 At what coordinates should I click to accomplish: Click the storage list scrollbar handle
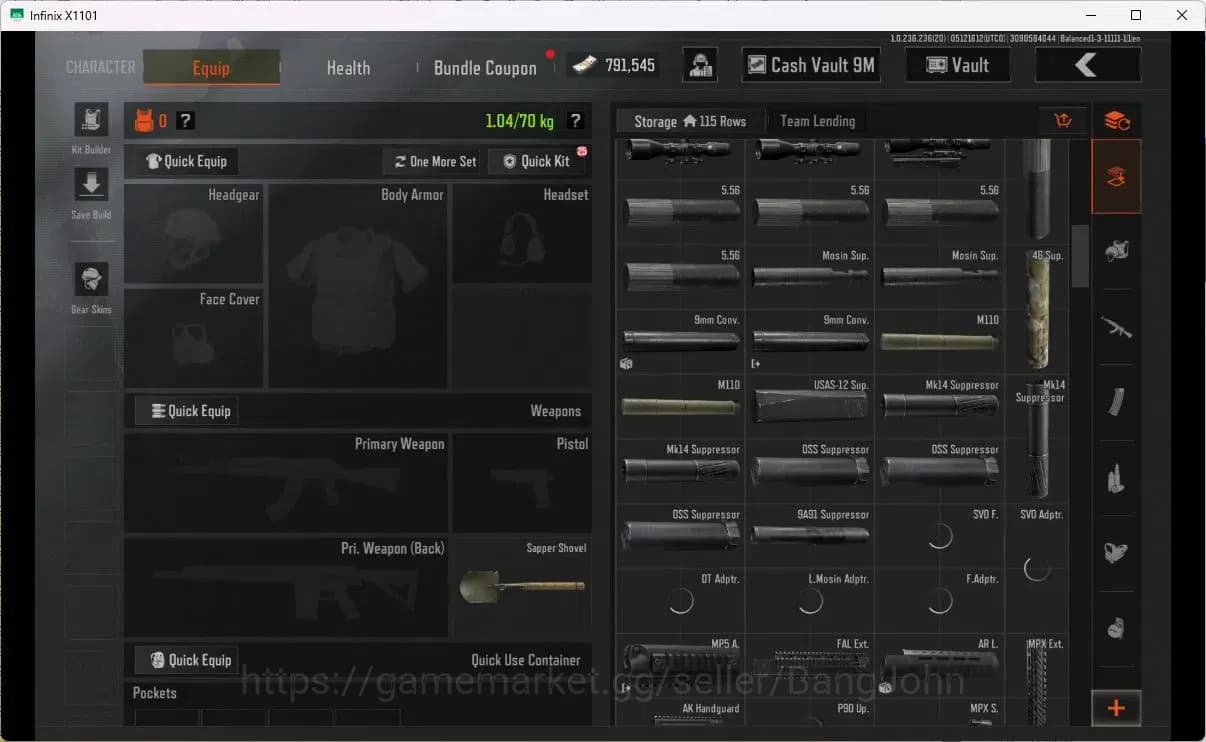pyautogui.click(x=1080, y=256)
